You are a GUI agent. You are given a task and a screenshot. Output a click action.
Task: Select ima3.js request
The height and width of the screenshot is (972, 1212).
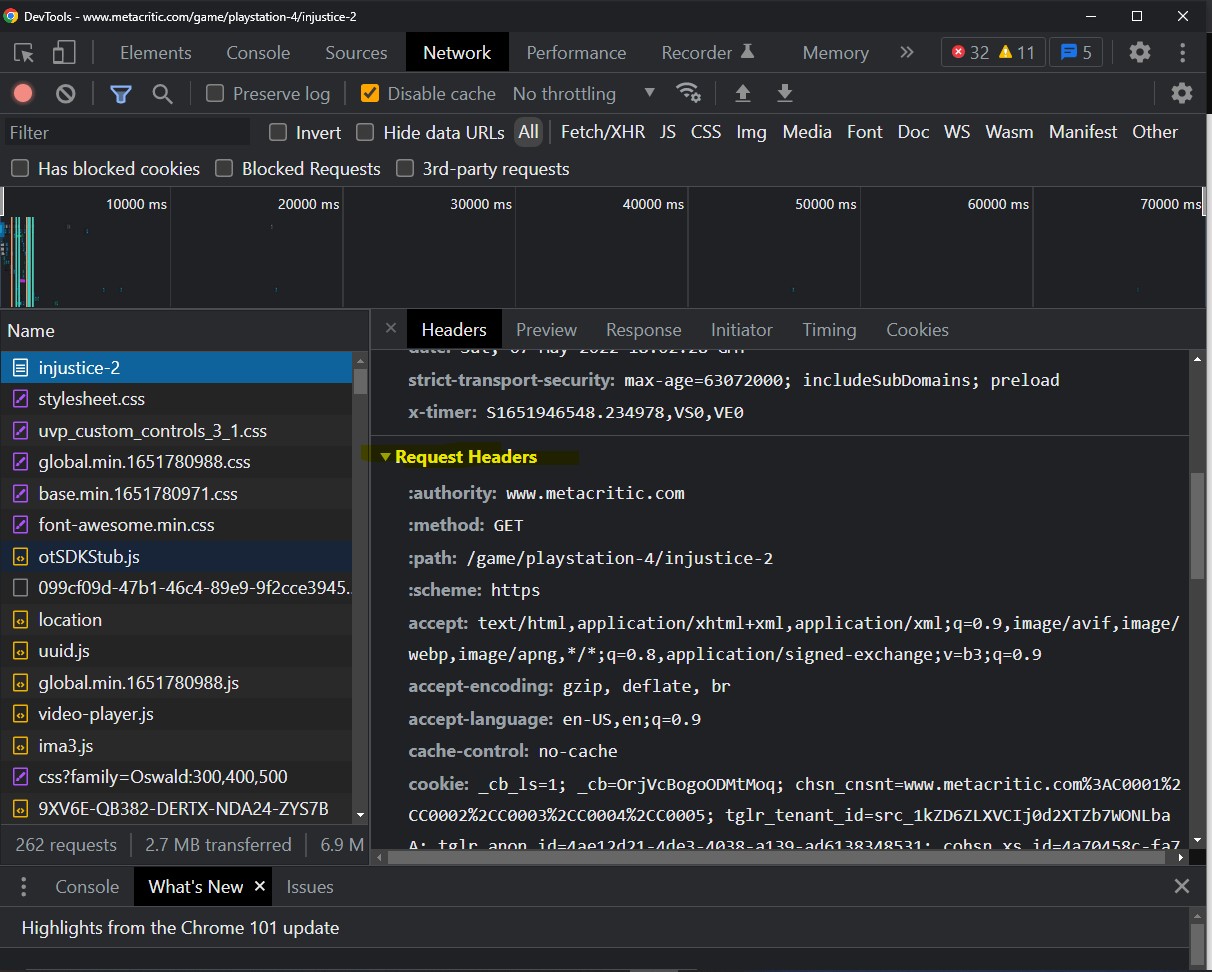[x=177, y=746]
